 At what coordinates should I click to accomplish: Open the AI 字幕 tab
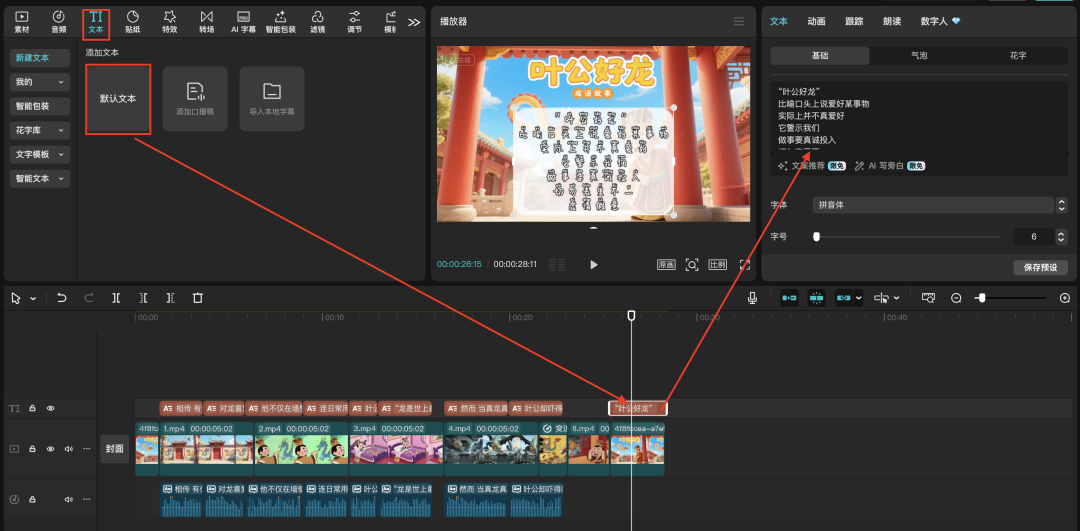(243, 22)
